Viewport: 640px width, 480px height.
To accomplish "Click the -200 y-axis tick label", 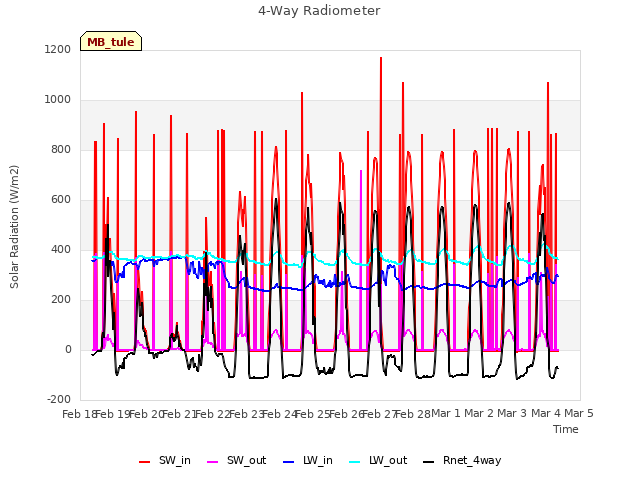I will coord(59,400).
